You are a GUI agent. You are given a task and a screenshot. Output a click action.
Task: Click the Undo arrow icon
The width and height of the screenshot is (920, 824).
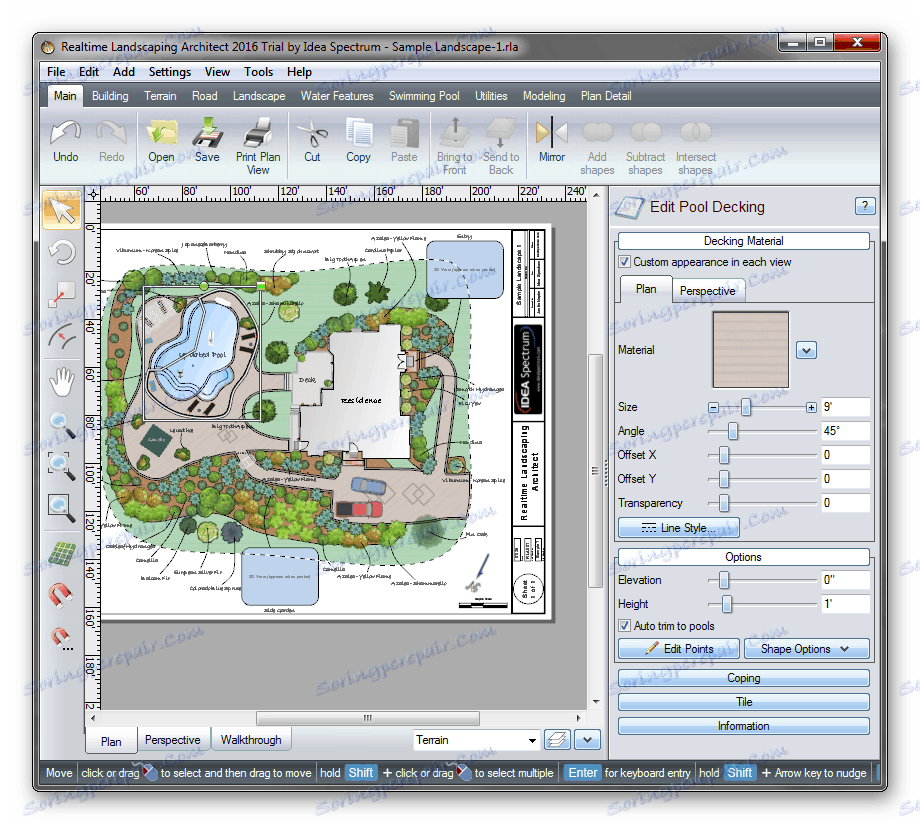[x=66, y=133]
